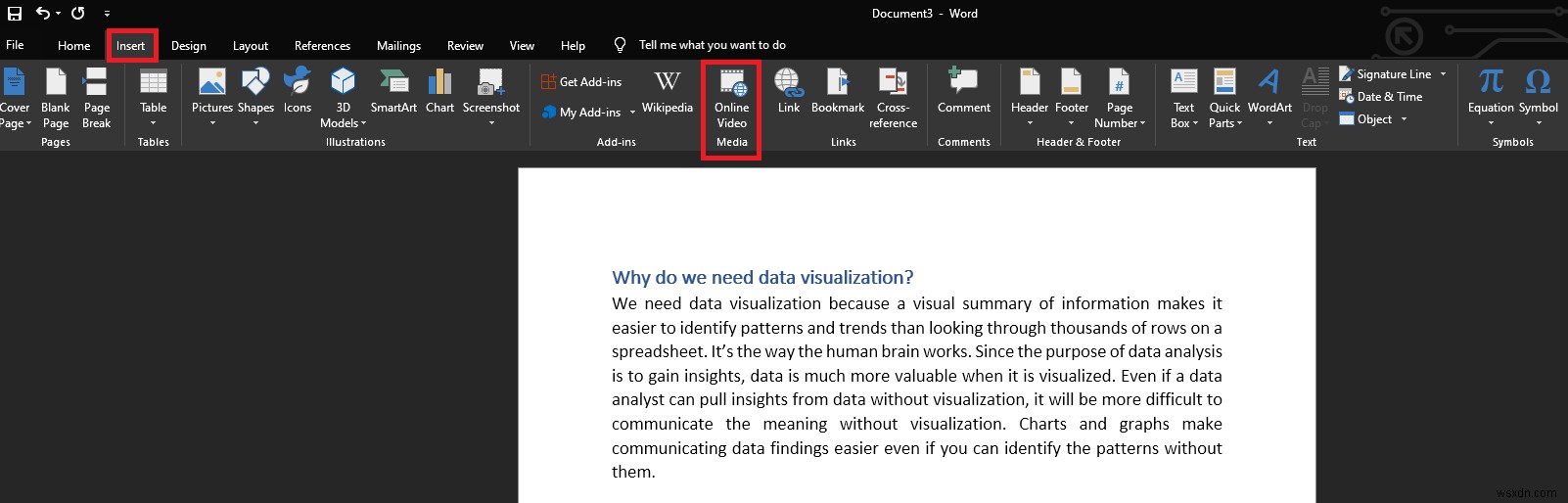Undo the last action

click(43, 14)
